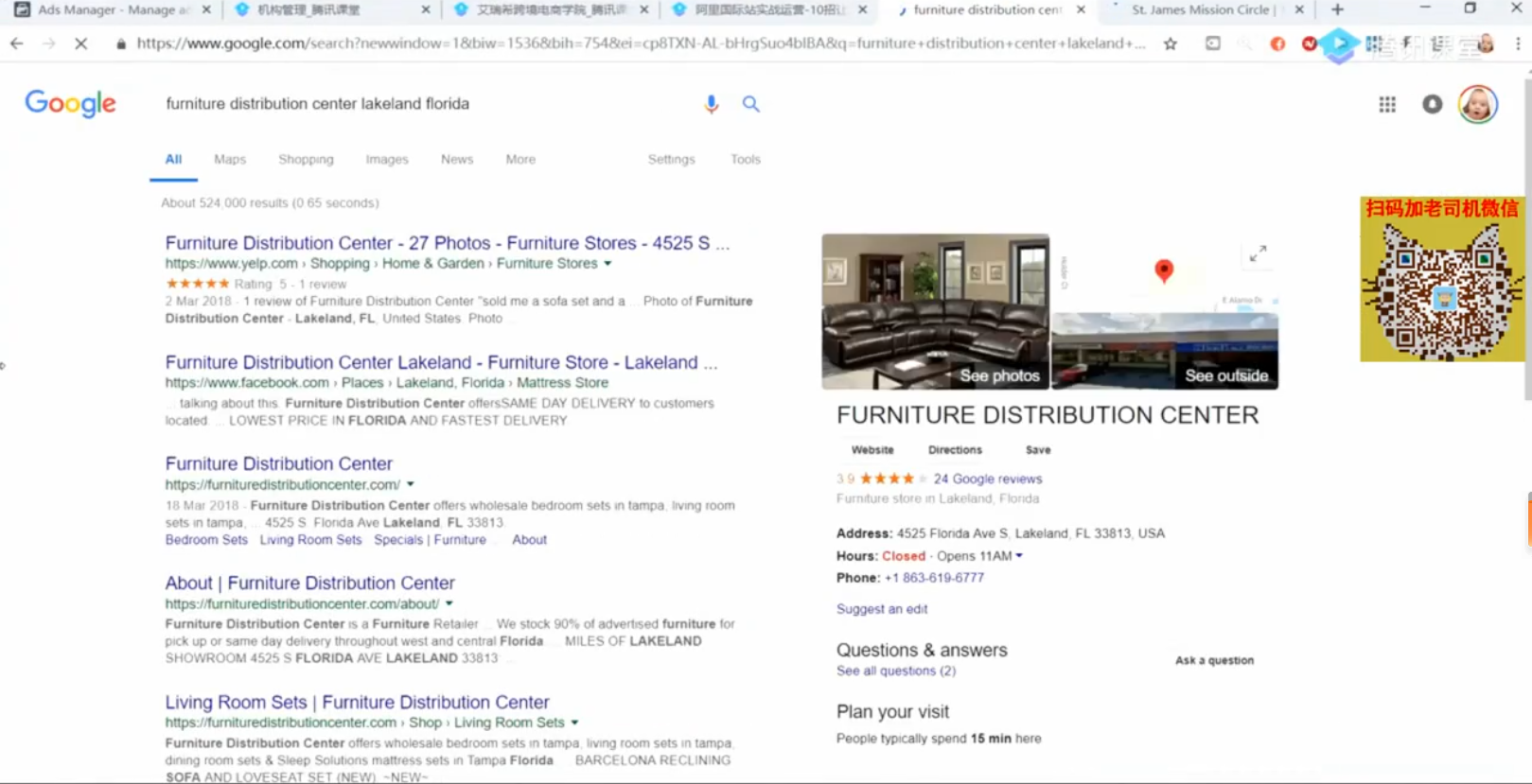Open the Google account avatar menu
Image resolution: width=1532 pixels, height=784 pixels.
tap(1478, 104)
